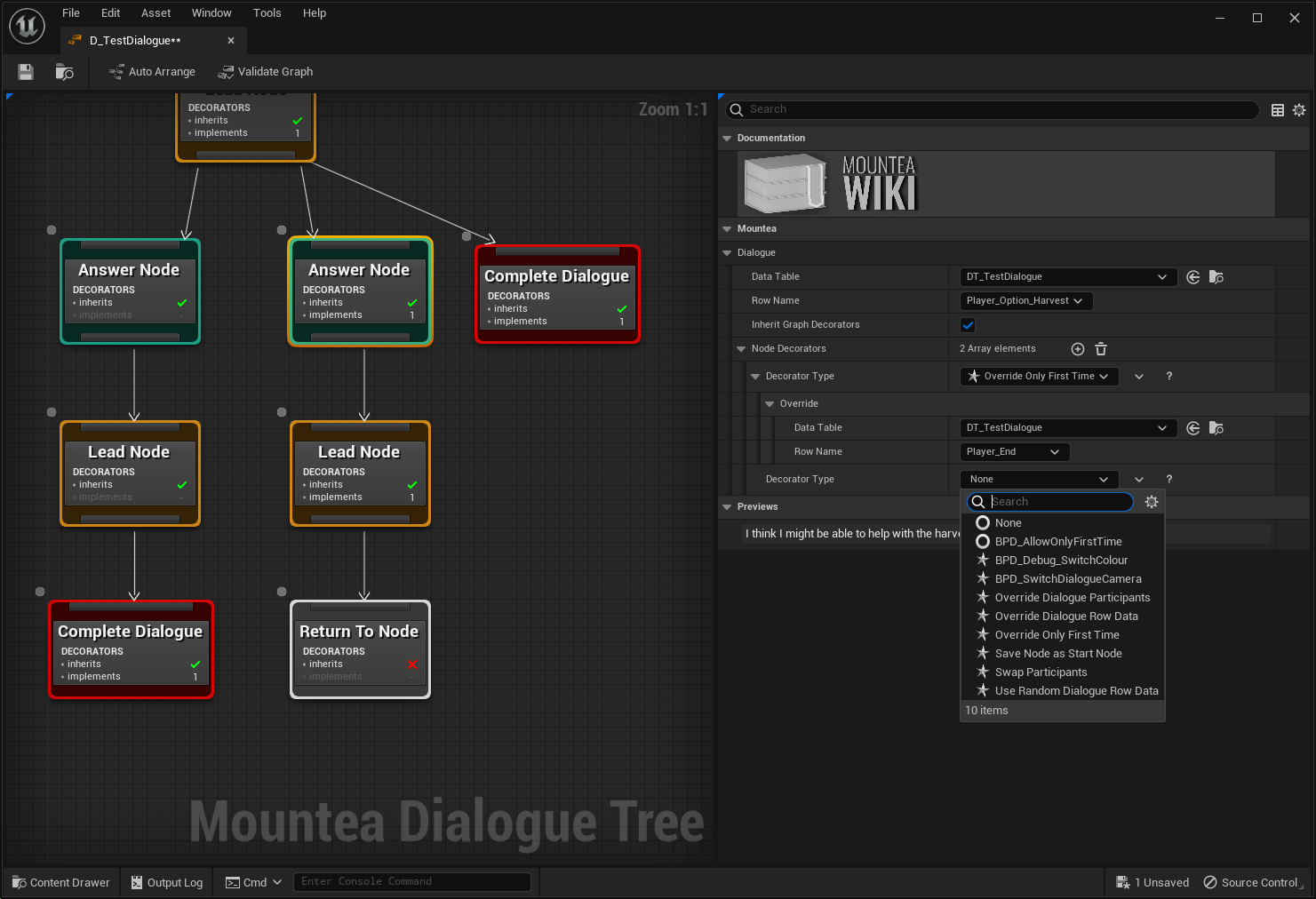
Task: Select None option in decorator list
Action: pos(1008,523)
